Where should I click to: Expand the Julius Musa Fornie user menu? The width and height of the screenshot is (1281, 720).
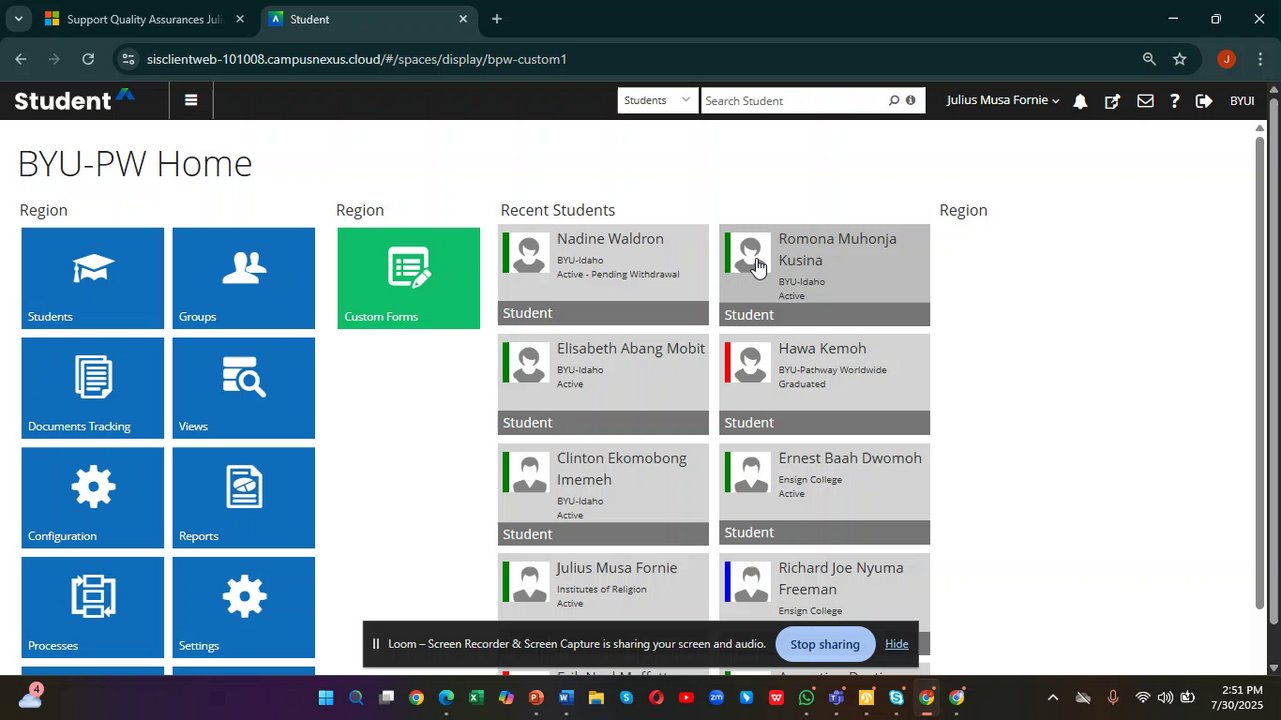[1003, 100]
